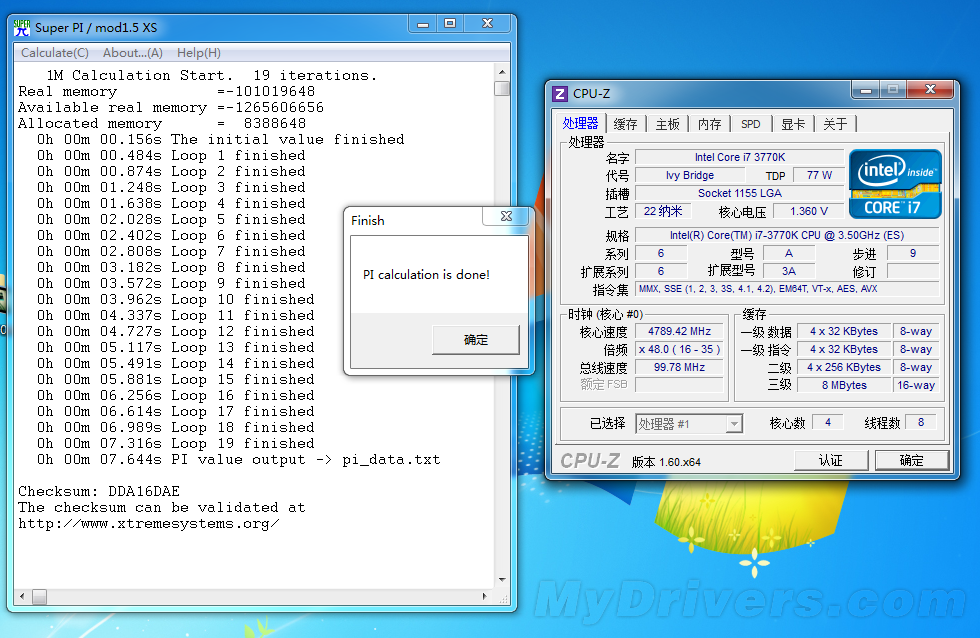Click the 认证 button in CPU-Z
980x638 pixels.
coord(830,461)
